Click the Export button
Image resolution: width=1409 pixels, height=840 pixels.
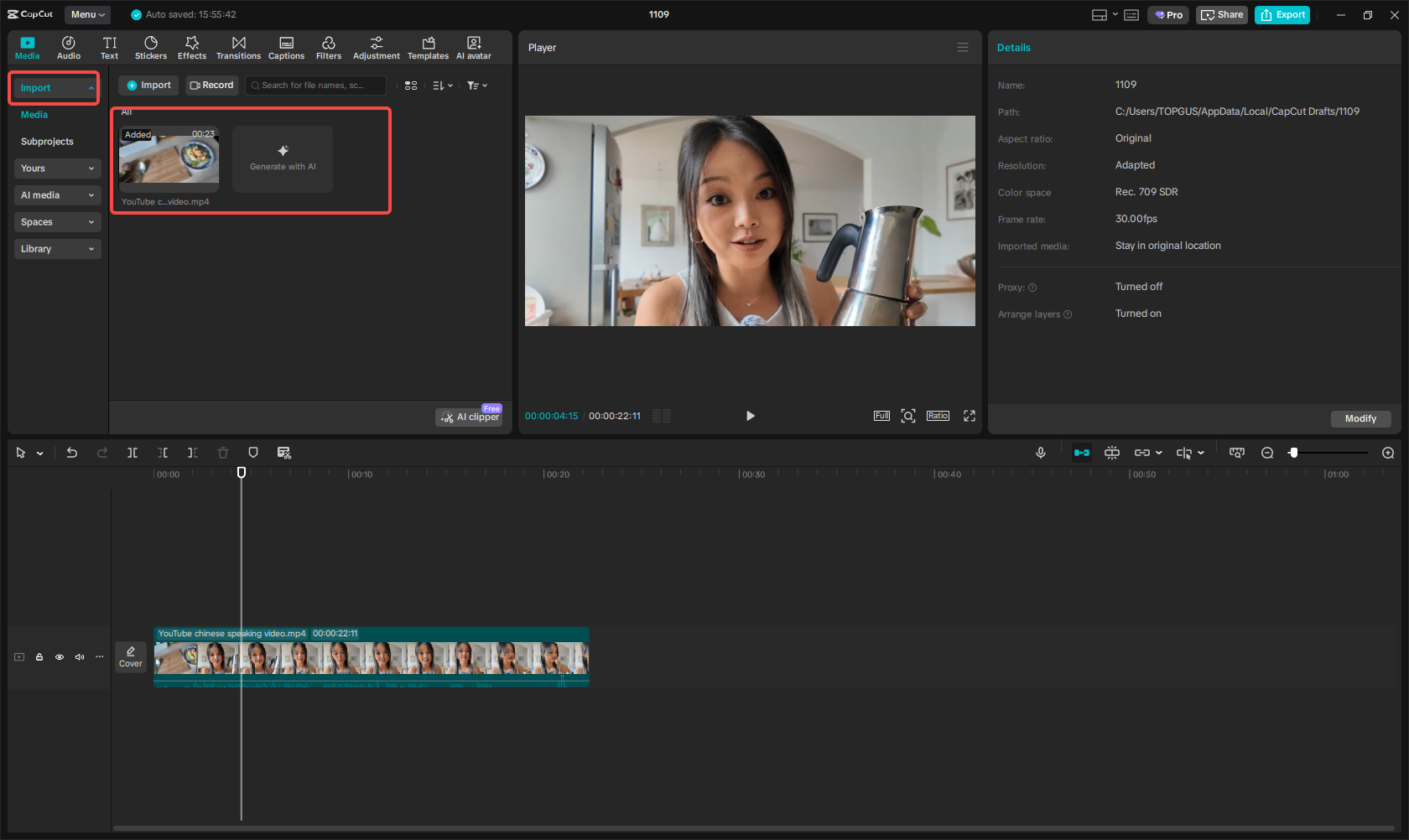[x=1282, y=14]
